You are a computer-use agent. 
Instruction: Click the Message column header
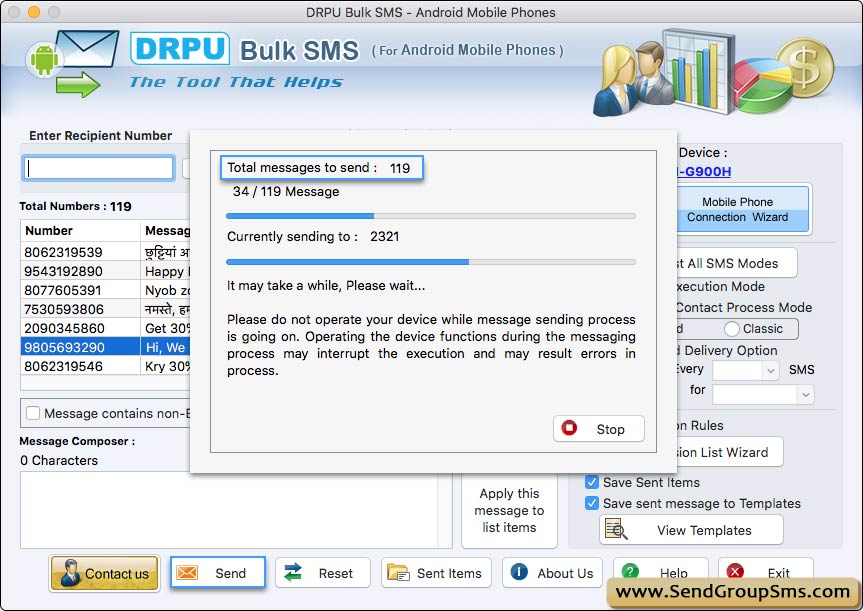166,231
